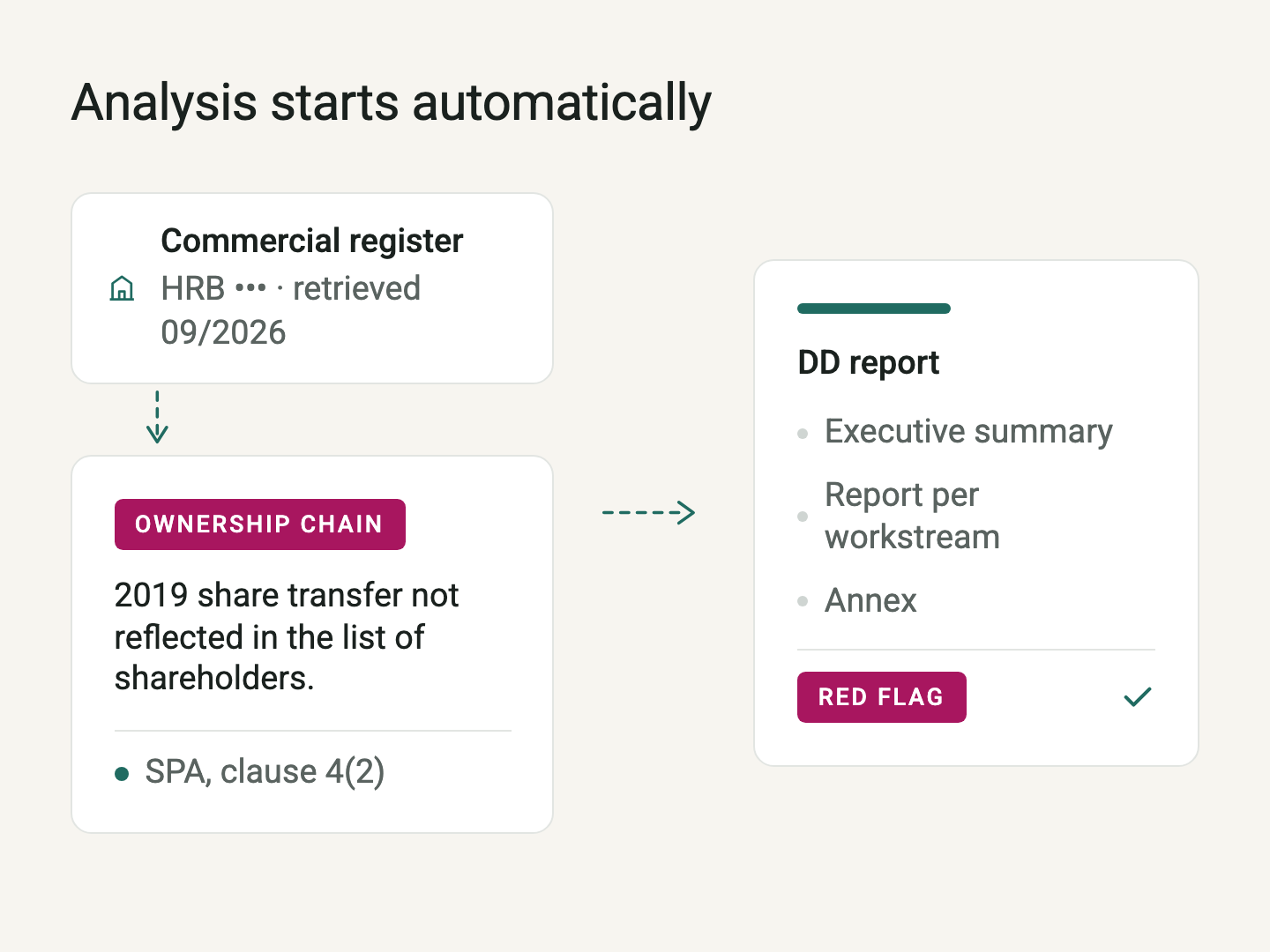Screen dimensions: 1270x952
Task: Click the commercial register building icon
Action: click(x=122, y=288)
